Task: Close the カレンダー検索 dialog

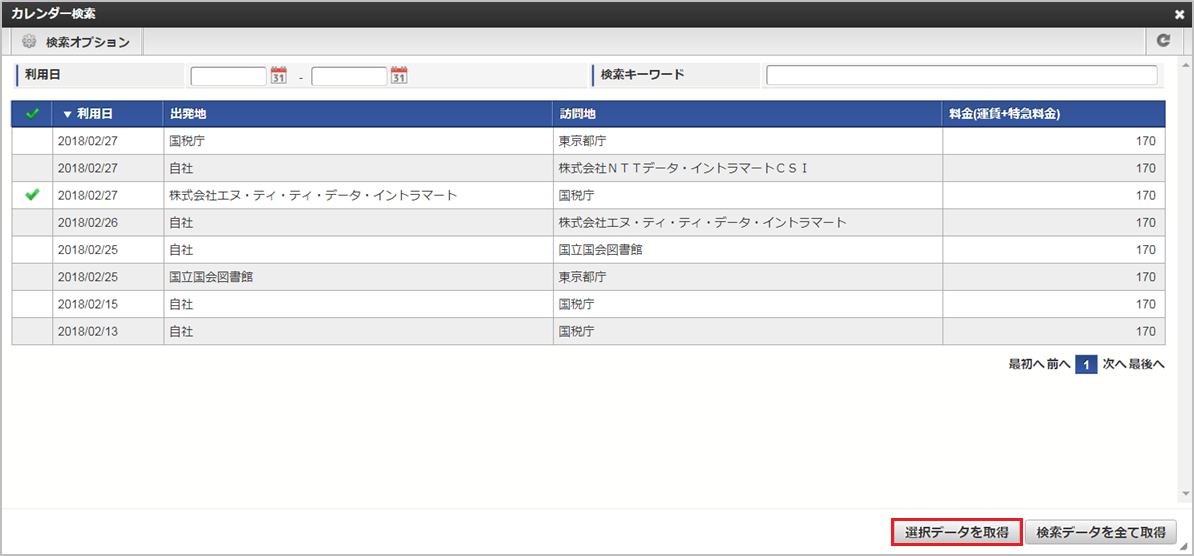Action: click(1180, 14)
